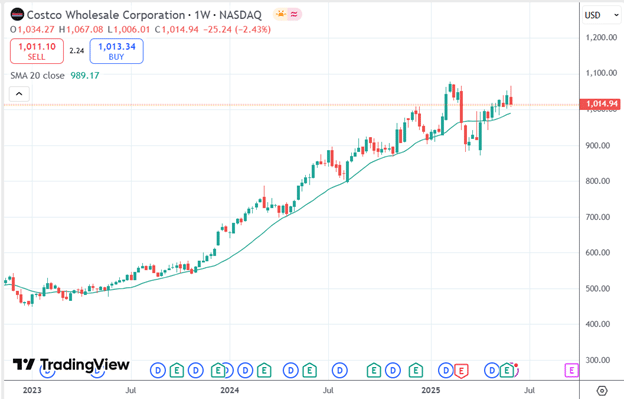Collapse the indicator legend with the chevron

click(x=19, y=94)
